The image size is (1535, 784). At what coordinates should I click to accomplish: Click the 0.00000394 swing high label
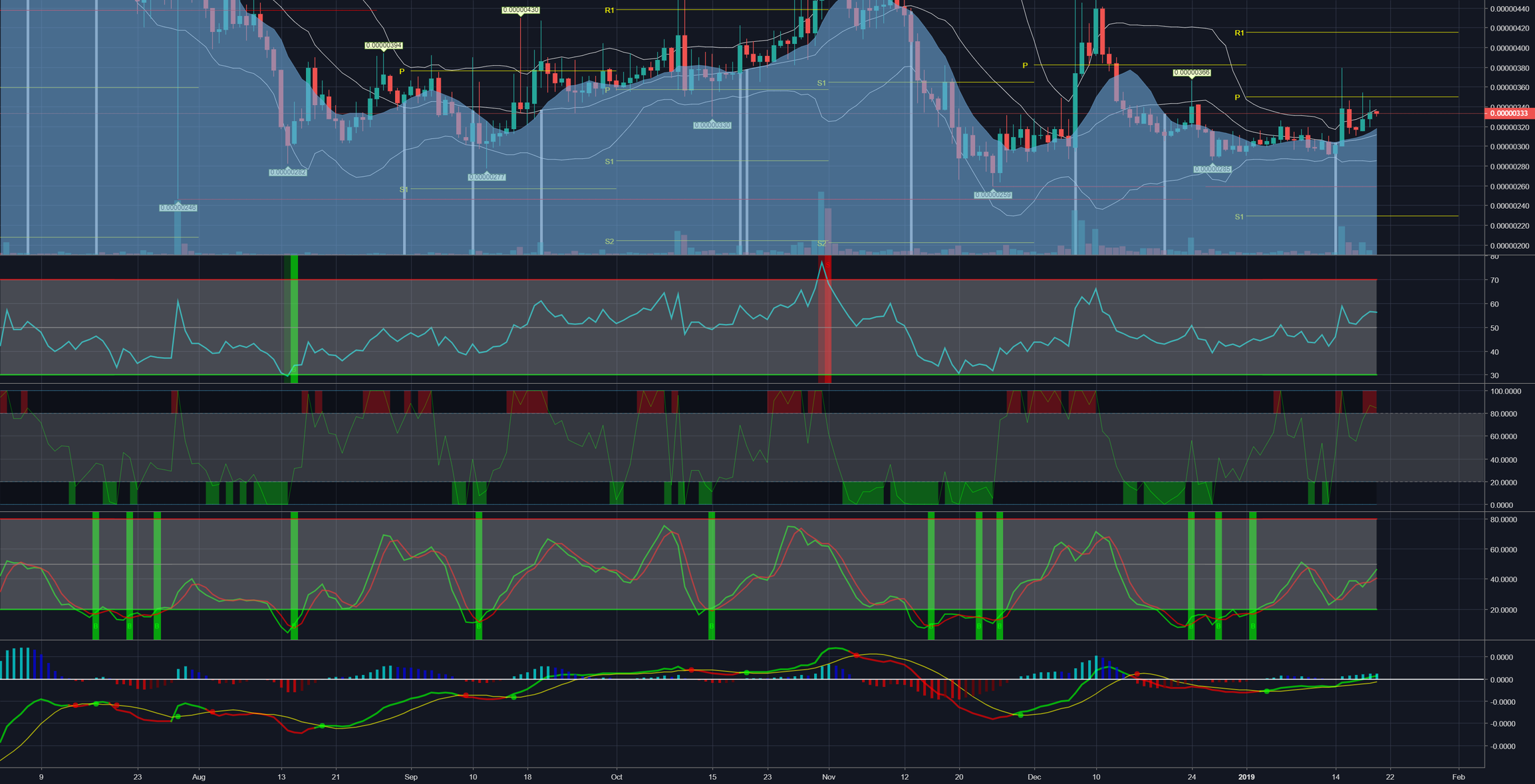384,45
